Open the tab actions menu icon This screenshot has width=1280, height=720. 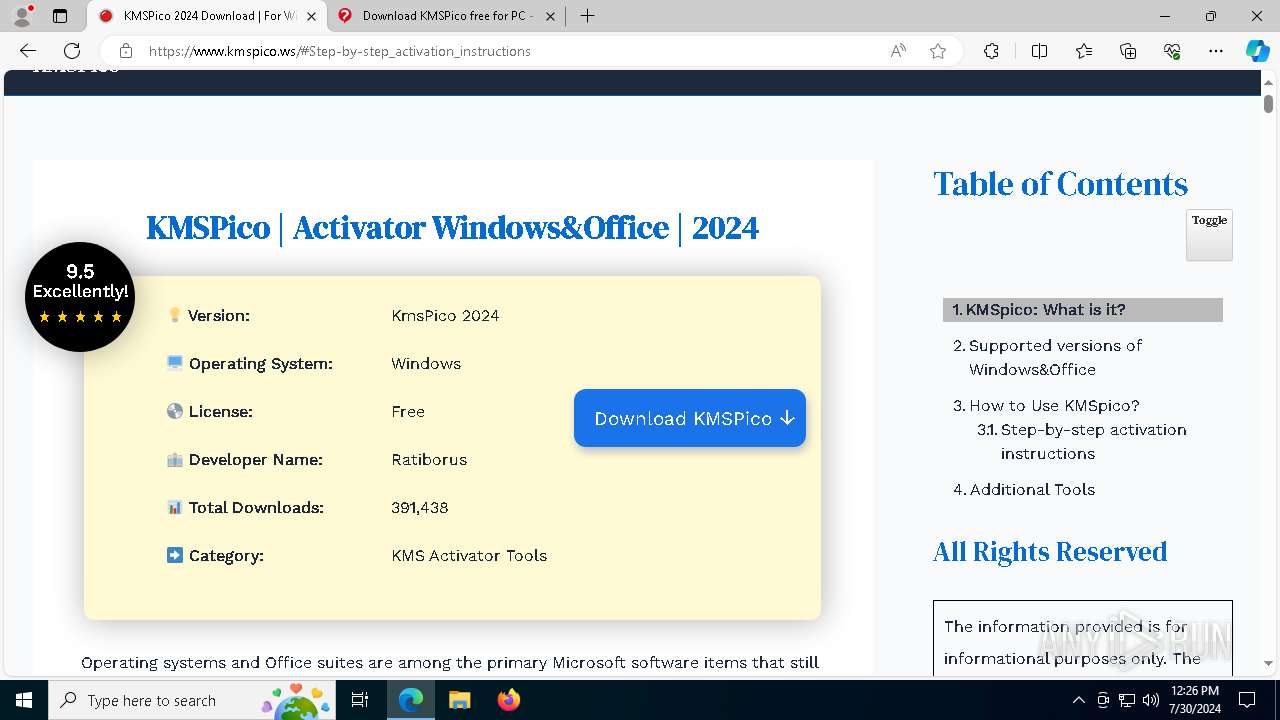pos(60,16)
